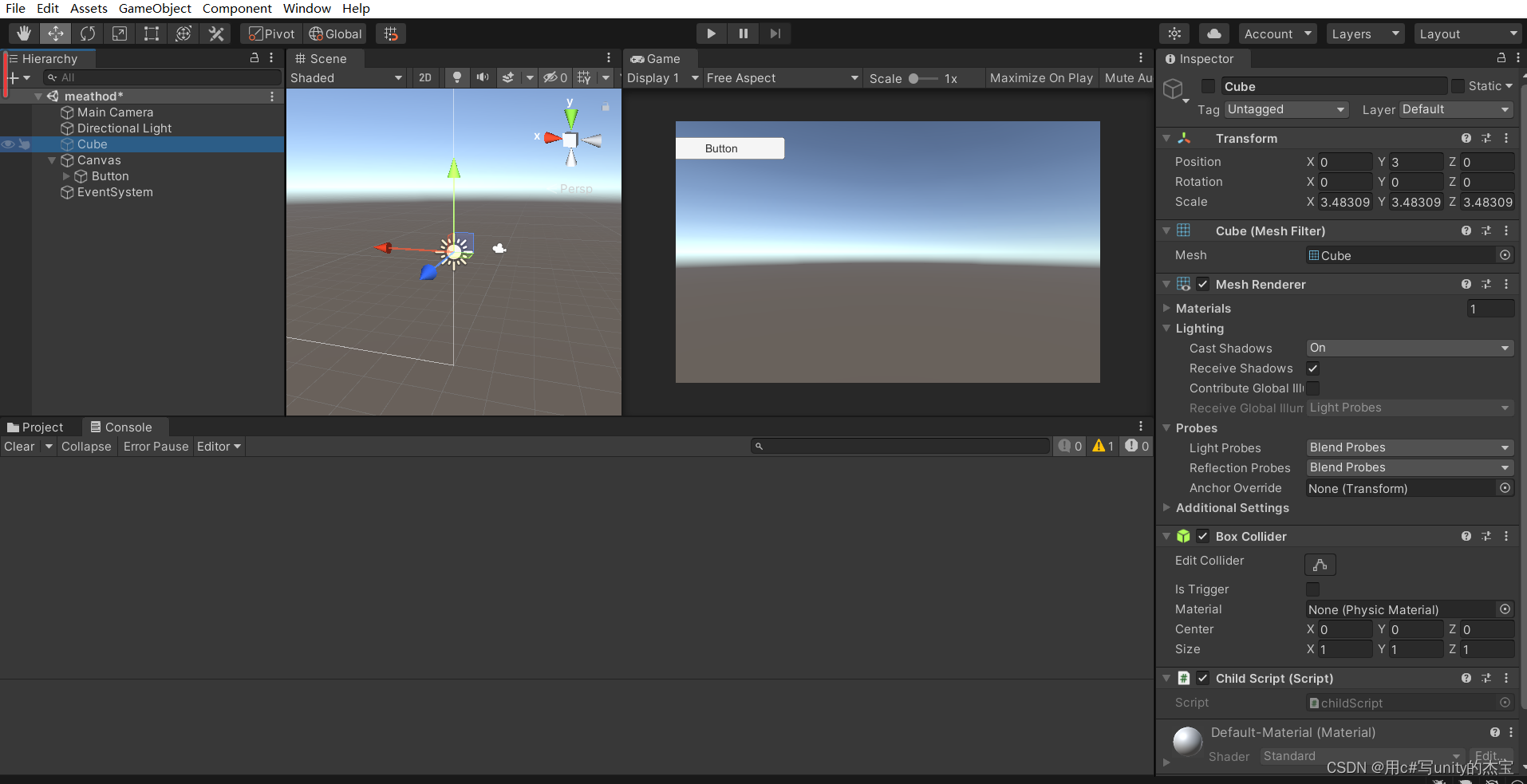The image size is (1527, 784).
Task: Toggle Scene grid visibility icon
Action: pyautogui.click(x=584, y=77)
